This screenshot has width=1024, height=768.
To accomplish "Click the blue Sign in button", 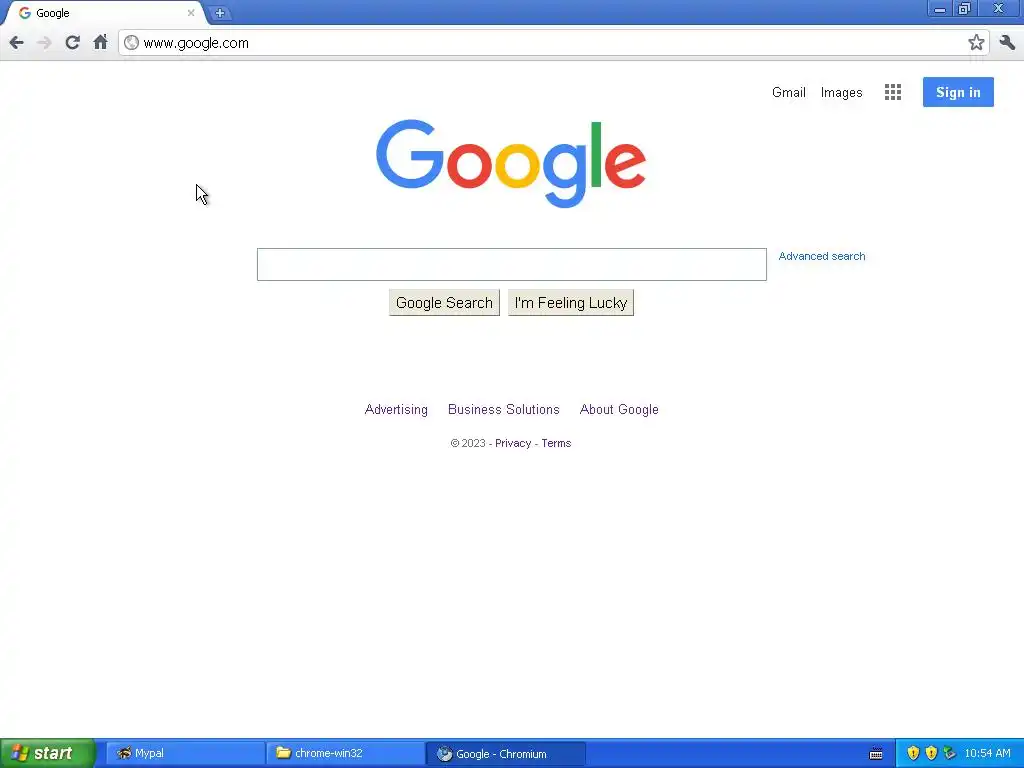I will click(x=958, y=92).
